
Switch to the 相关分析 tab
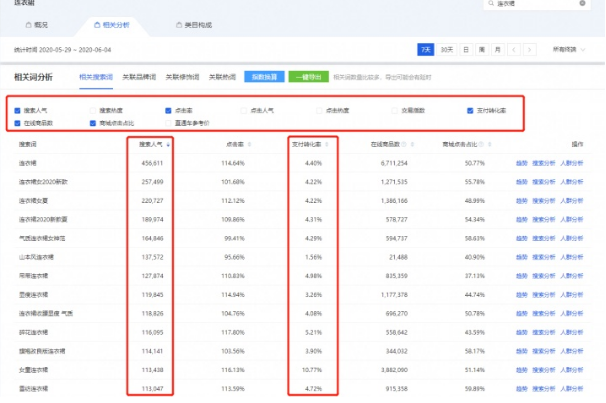[x=112, y=25]
